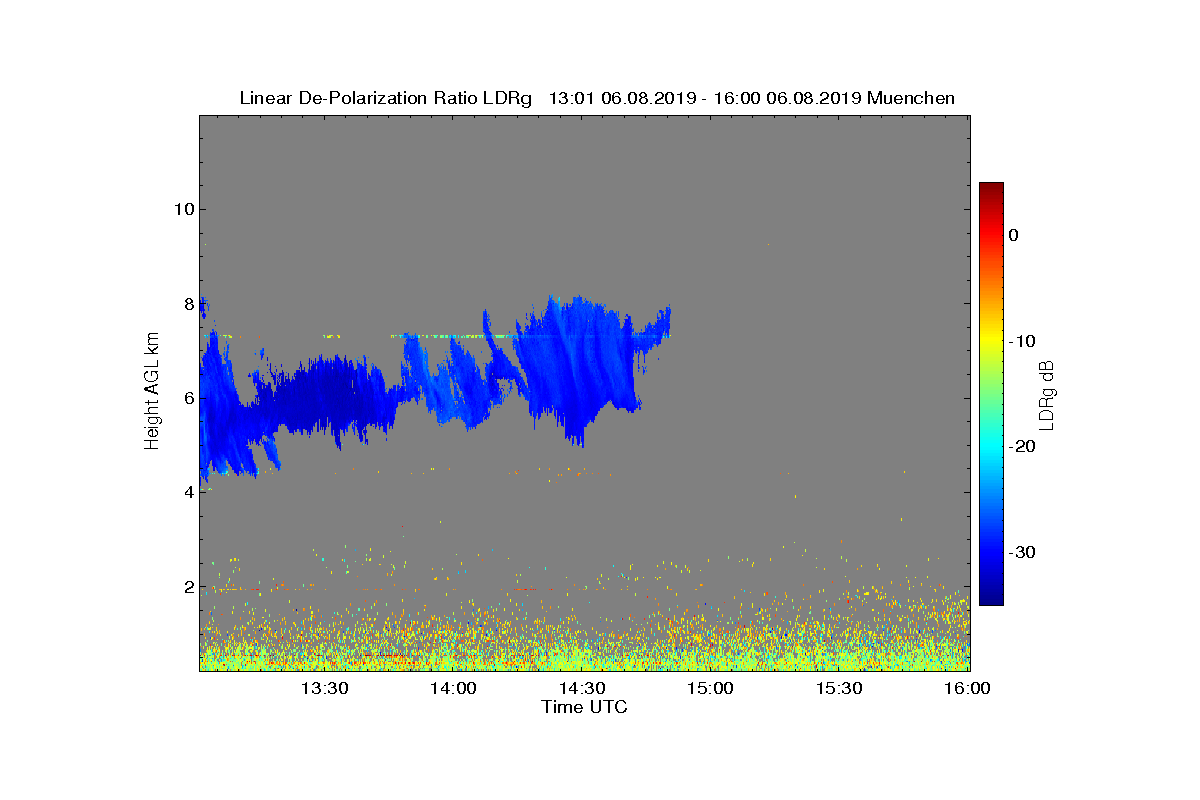Click the 14:30 time tick label
Screen dimensions: 1200x800
click(582, 688)
